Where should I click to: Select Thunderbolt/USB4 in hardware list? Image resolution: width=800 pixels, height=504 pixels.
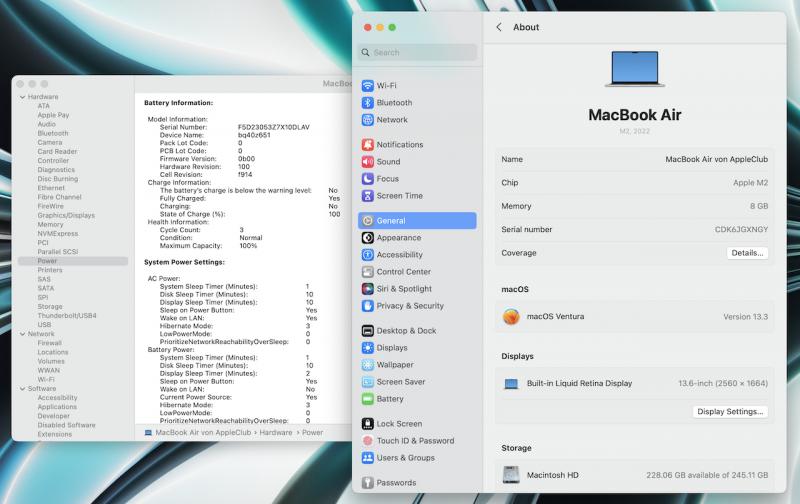coord(66,316)
